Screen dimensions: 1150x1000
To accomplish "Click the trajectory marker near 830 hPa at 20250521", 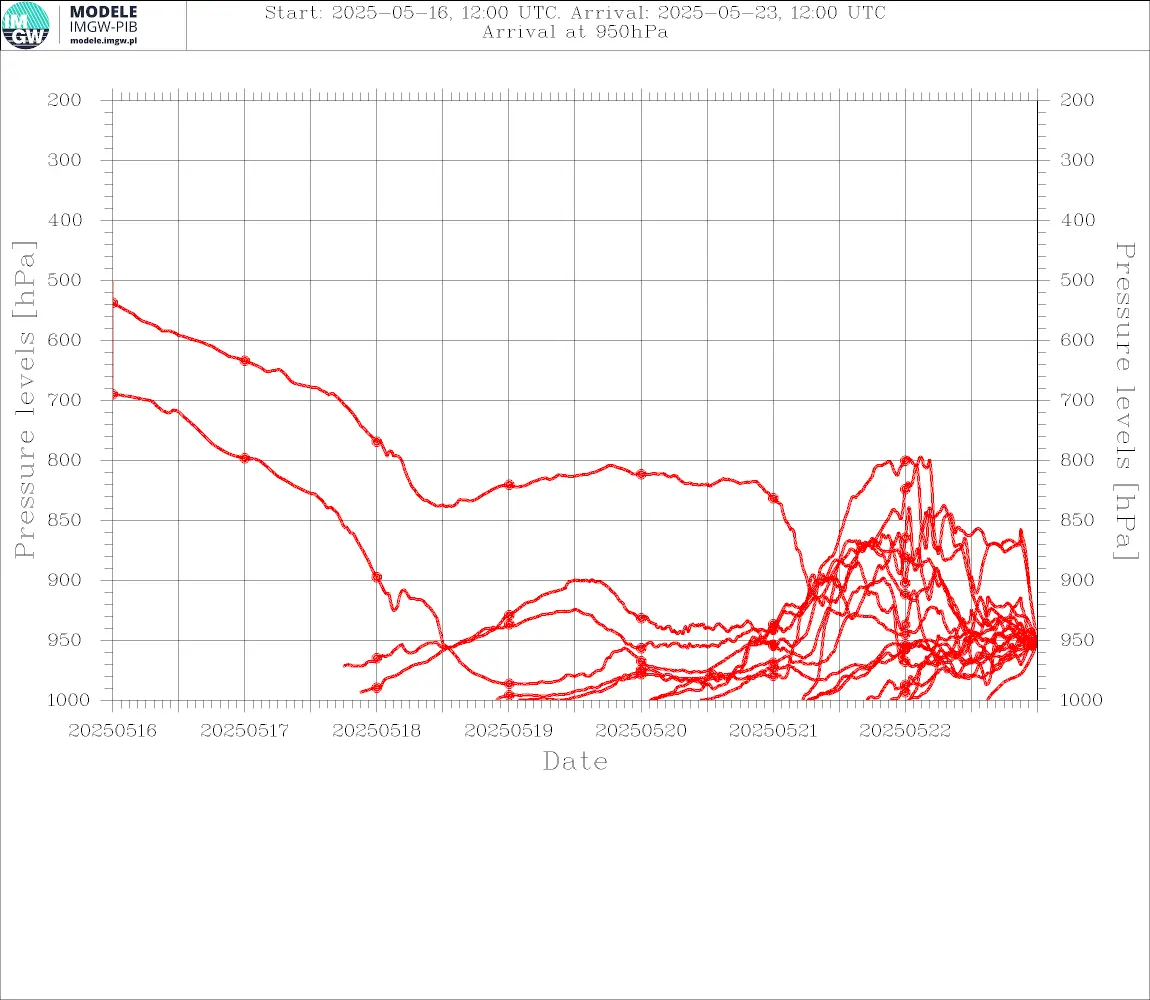I will [x=773, y=498].
